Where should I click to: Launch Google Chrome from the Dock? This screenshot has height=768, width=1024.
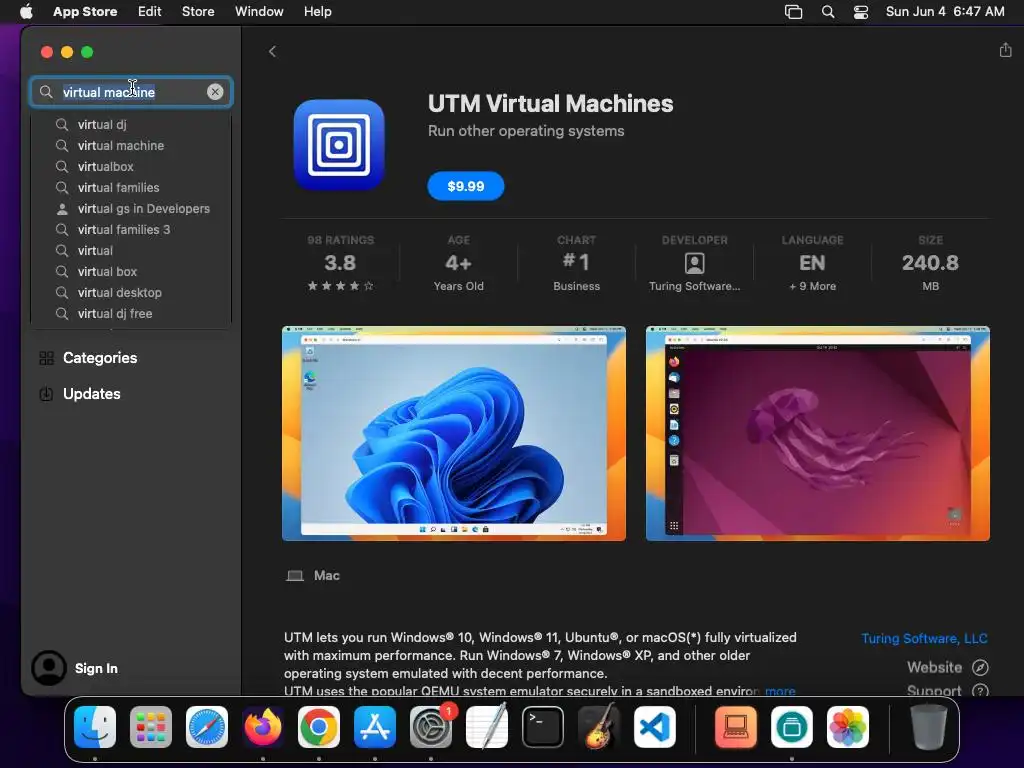[x=319, y=727]
